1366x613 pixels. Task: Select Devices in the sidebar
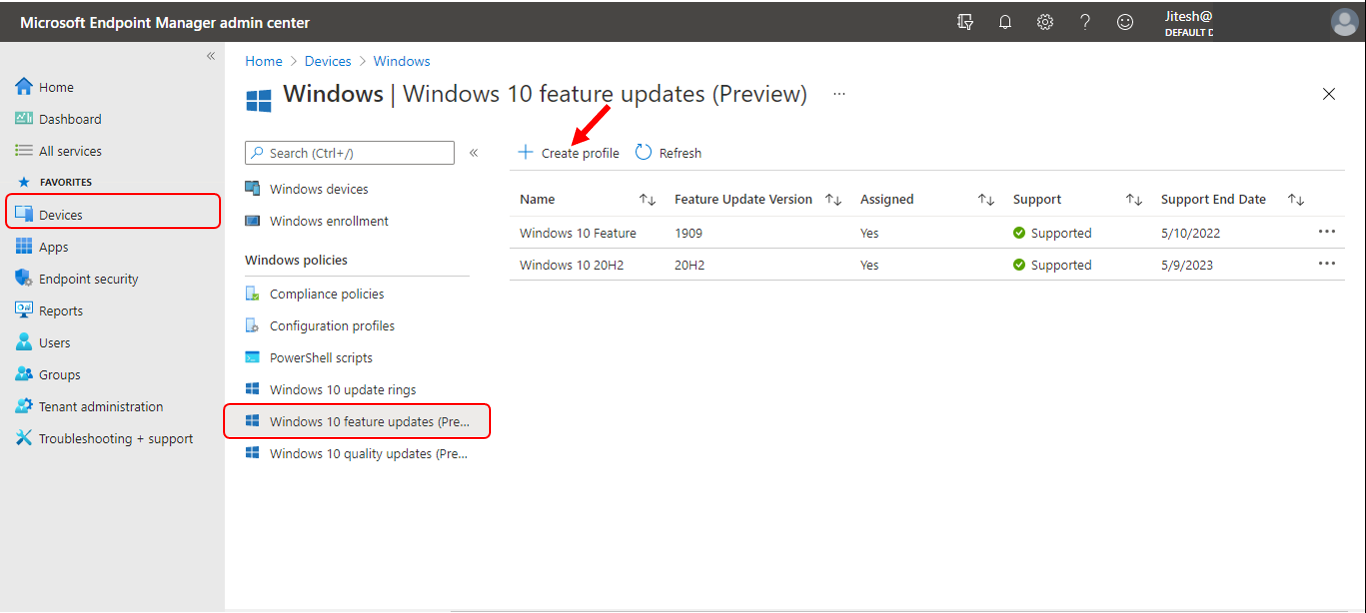pyautogui.click(x=112, y=213)
